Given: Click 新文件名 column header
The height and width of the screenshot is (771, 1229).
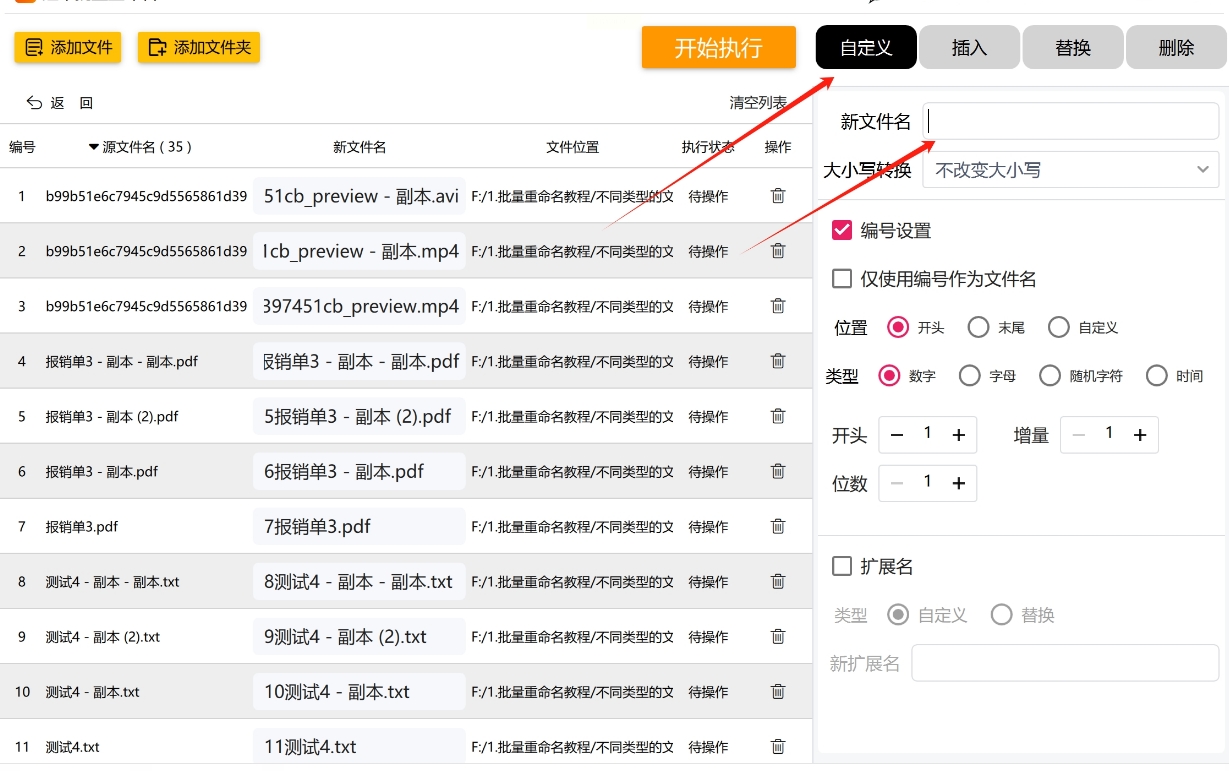Looking at the screenshot, I should pos(359,147).
